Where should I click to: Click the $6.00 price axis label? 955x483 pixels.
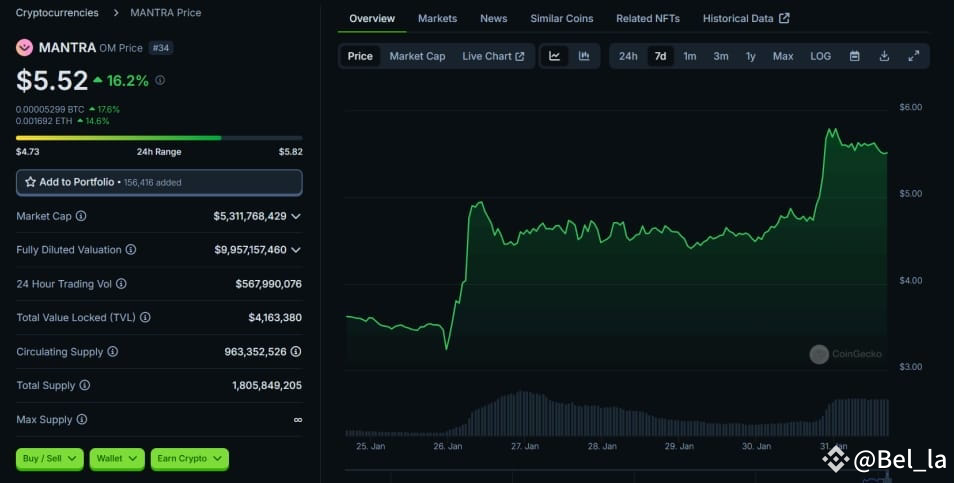pyautogui.click(x=911, y=107)
